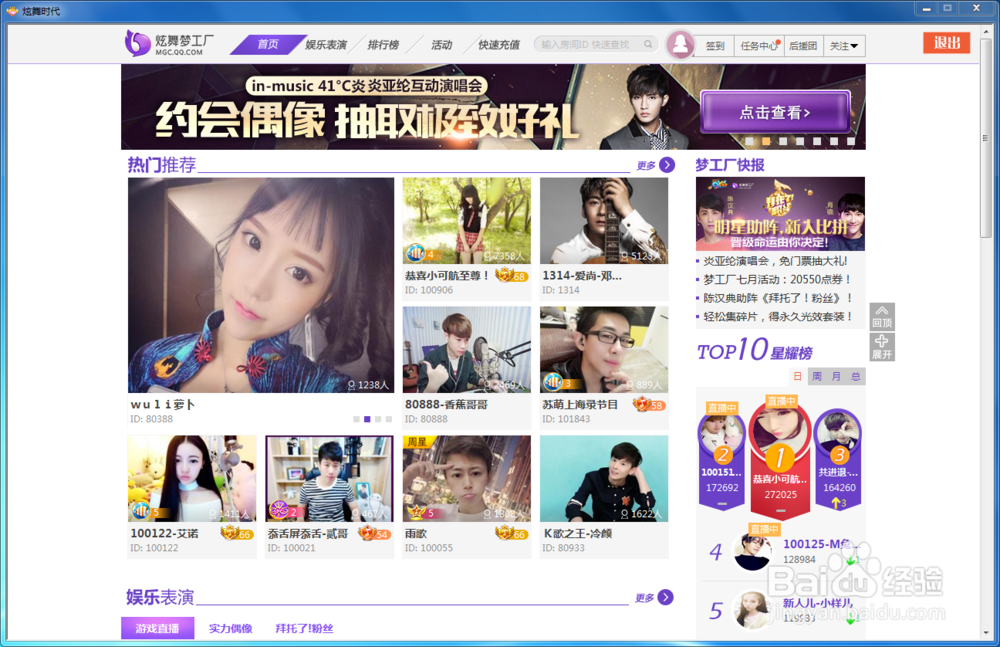This screenshot has height=647, width=1000.
Task: Show the 日 daily ranking
Action: coord(797,376)
